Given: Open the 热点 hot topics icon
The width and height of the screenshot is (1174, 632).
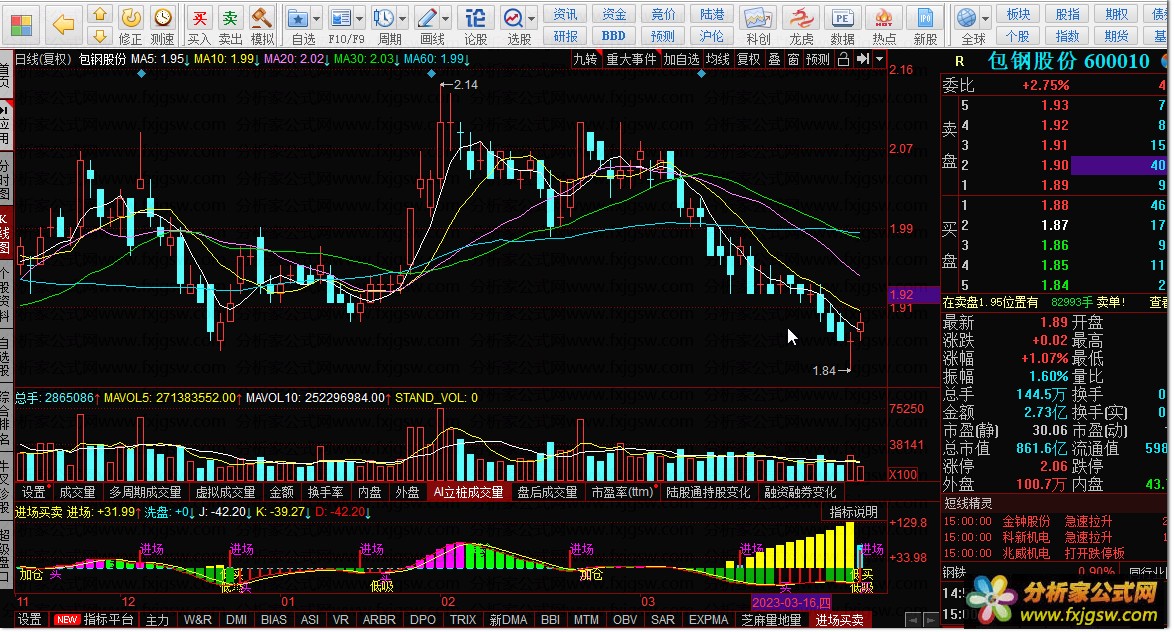Looking at the screenshot, I should pos(883,25).
